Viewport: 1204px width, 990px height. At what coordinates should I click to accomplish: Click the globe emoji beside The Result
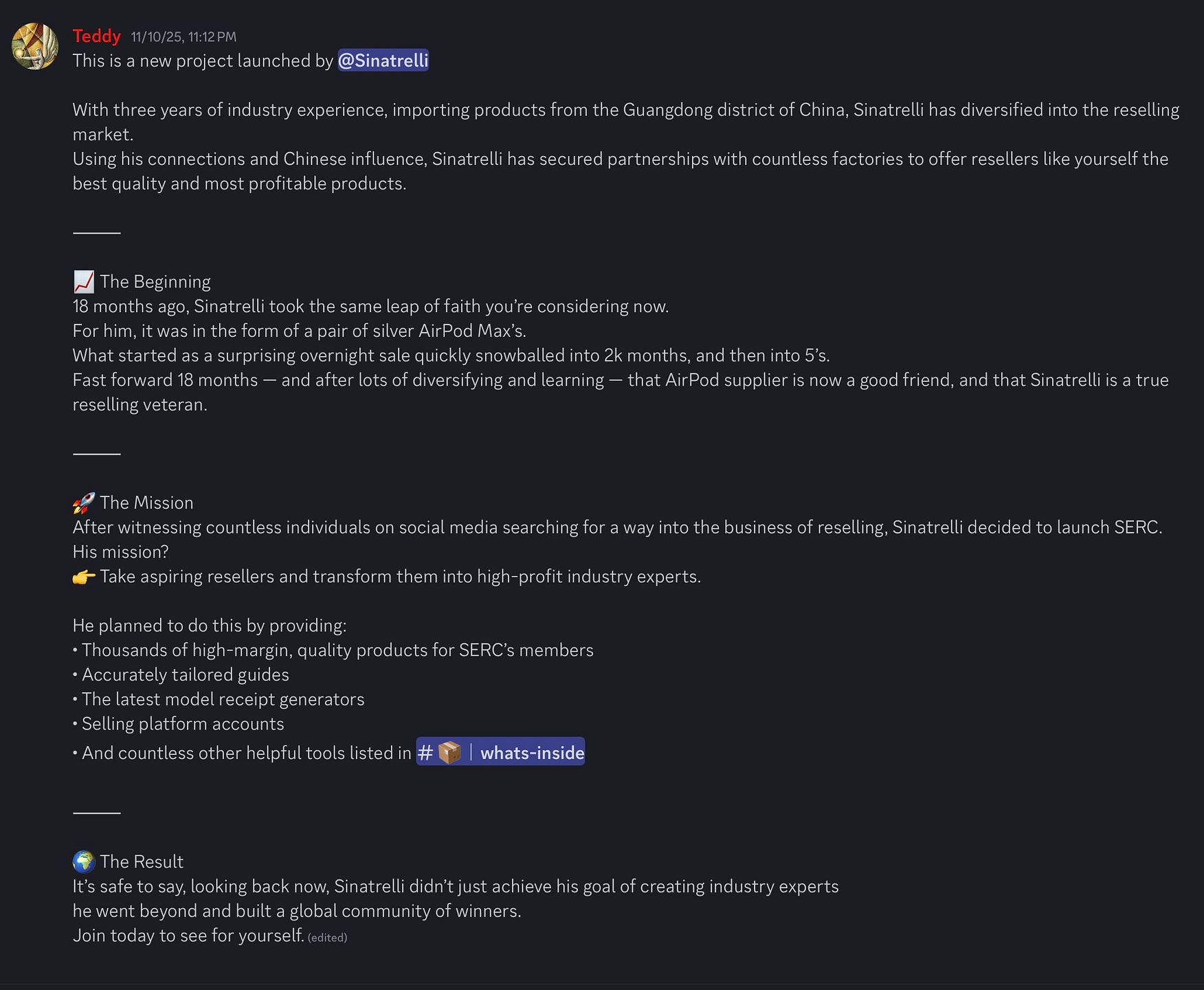click(84, 861)
